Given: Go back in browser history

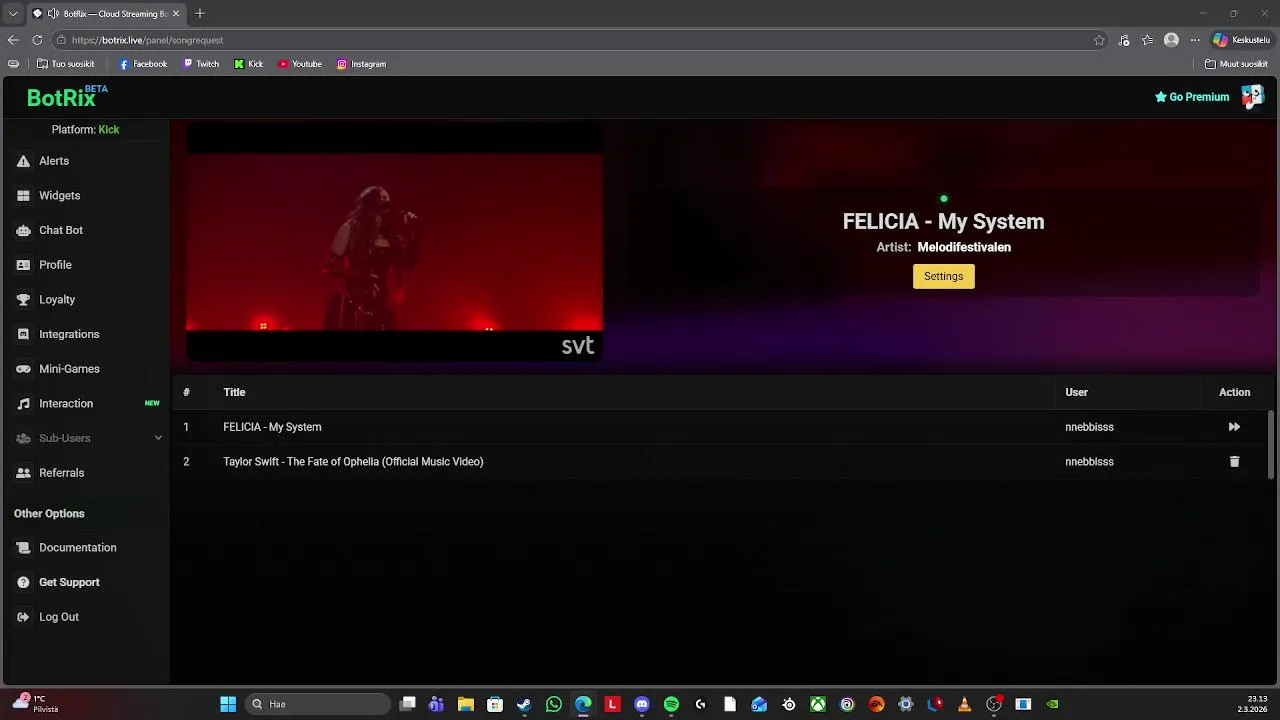Looking at the screenshot, I should [x=13, y=40].
